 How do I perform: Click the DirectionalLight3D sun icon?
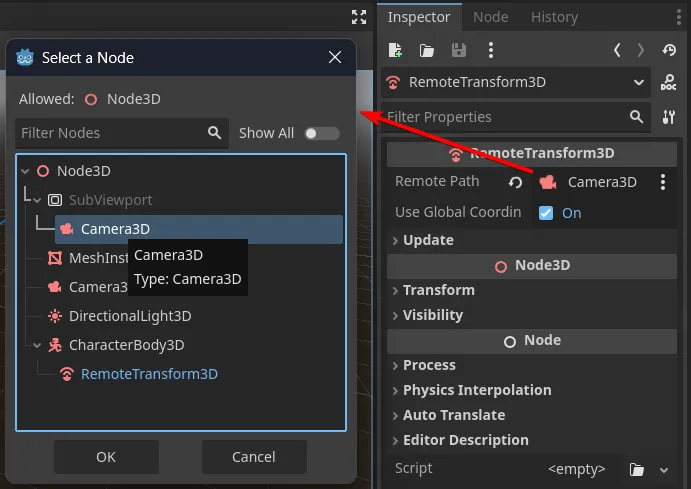click(x=55, y=316)
